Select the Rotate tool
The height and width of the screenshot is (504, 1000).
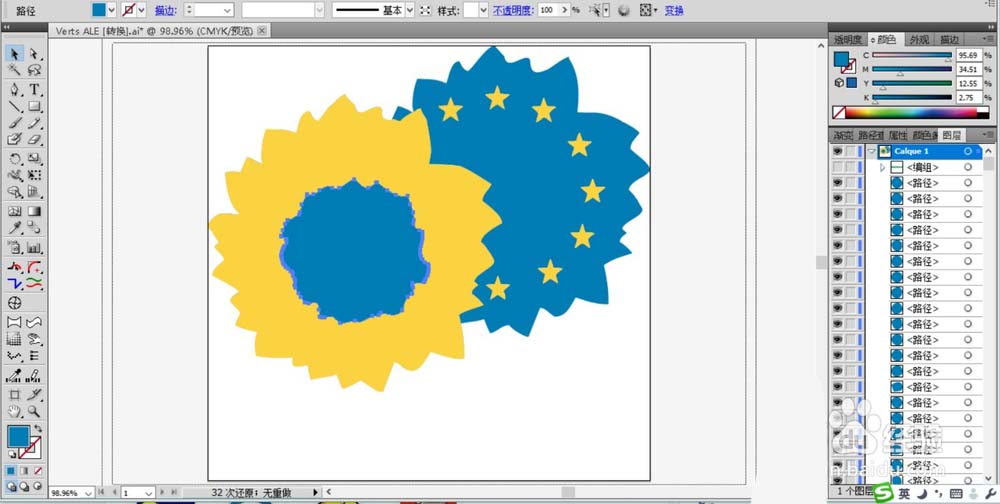coord(15,158)
